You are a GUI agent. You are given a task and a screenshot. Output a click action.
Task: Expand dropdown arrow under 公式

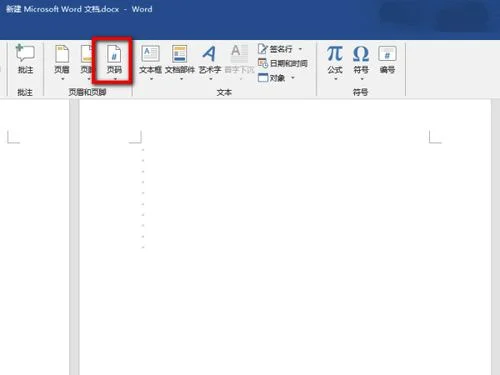(x=335, y=79)
